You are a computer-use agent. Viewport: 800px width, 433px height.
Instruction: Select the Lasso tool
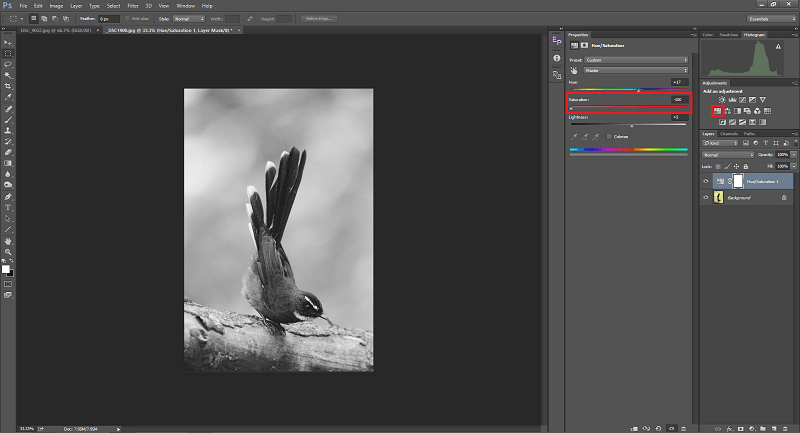pyautogui.click(x=8, y=65)
